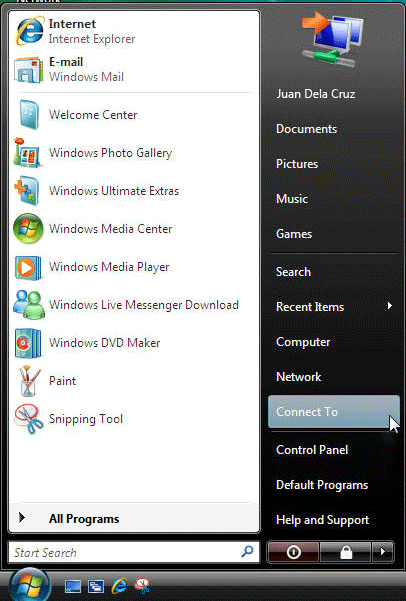
Task: Open Internet Explorer from the Quick Launch bar
Action: (120, 586)
